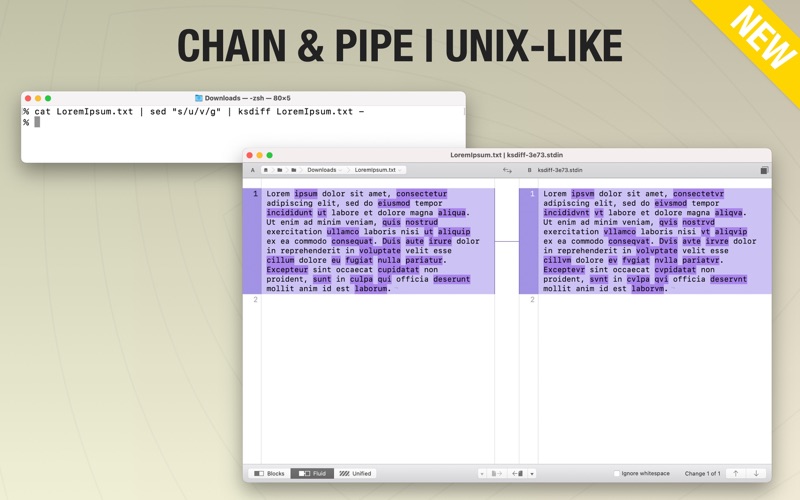This screenshot has height=500, width=800.
Task: Zoom the ksdiff comparison window
Action: tap(269, 155)
